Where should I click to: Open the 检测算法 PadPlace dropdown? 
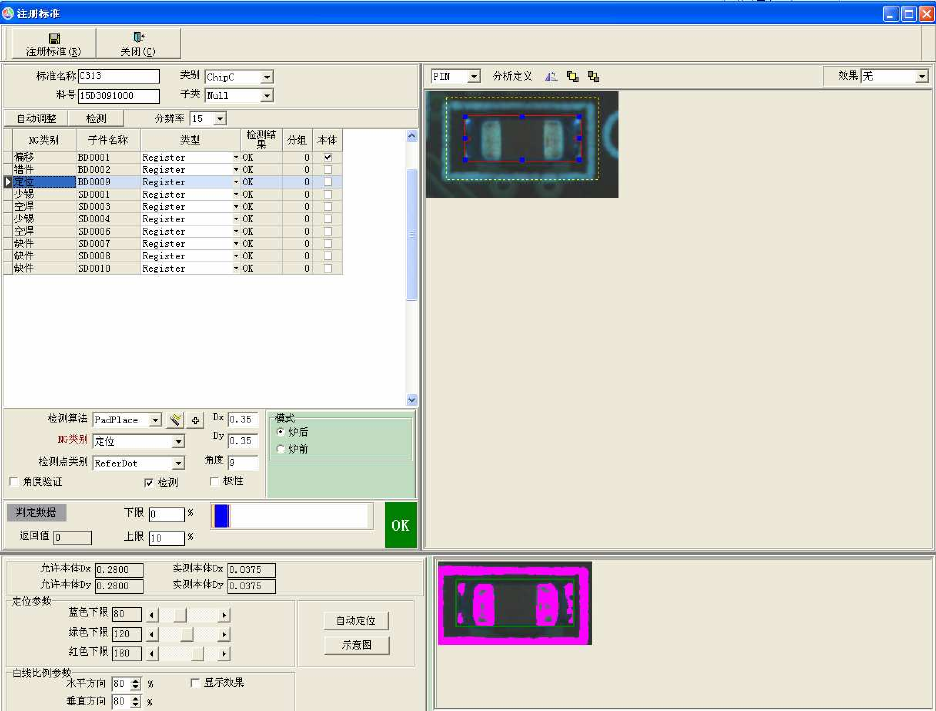point(155,420)
